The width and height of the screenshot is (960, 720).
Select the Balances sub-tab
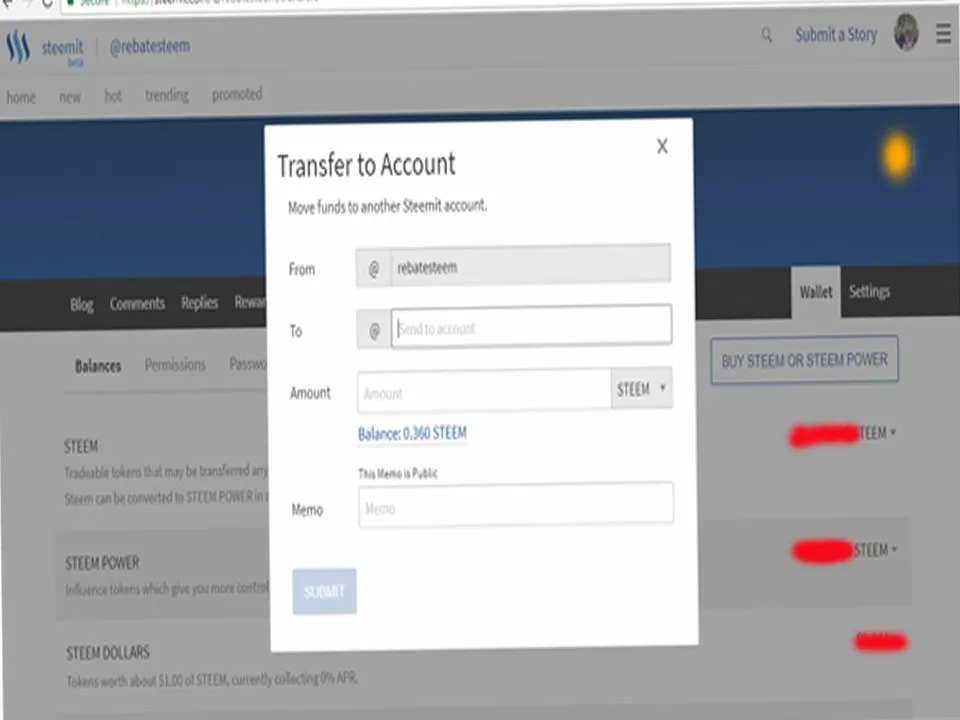[x=98, y=366]
